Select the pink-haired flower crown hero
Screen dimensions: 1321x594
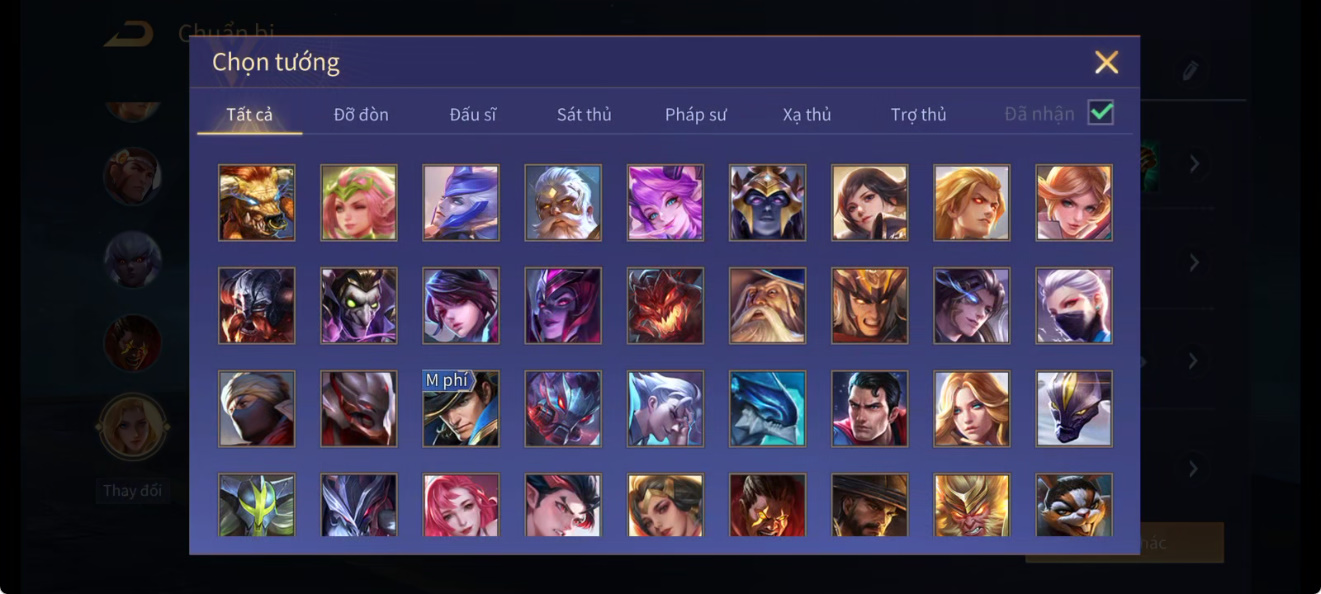pyautogui.click(x=359, y=202)
